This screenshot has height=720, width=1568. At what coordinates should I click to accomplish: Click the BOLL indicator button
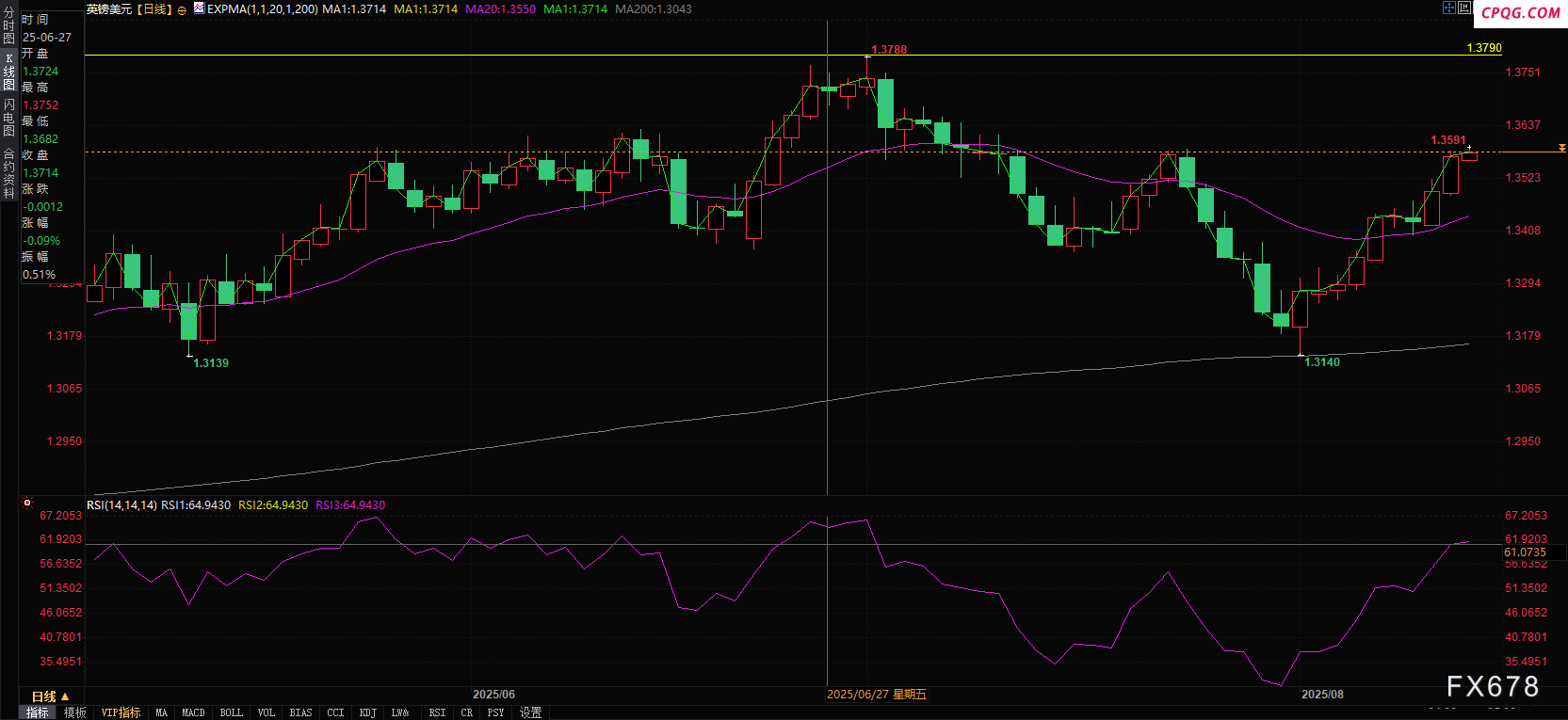(x=231, y=712)
